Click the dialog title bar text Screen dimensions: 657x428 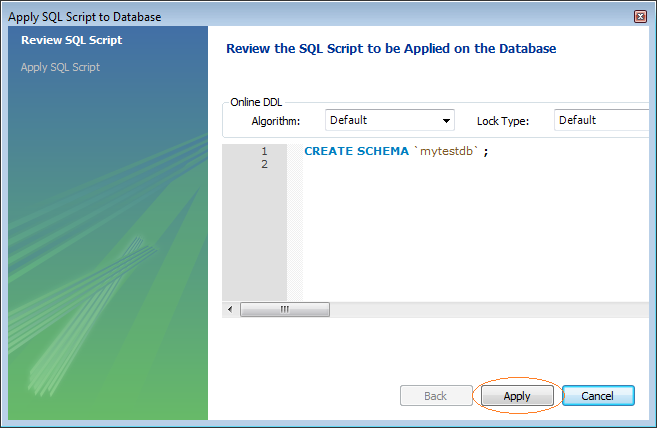pos(85,17)
